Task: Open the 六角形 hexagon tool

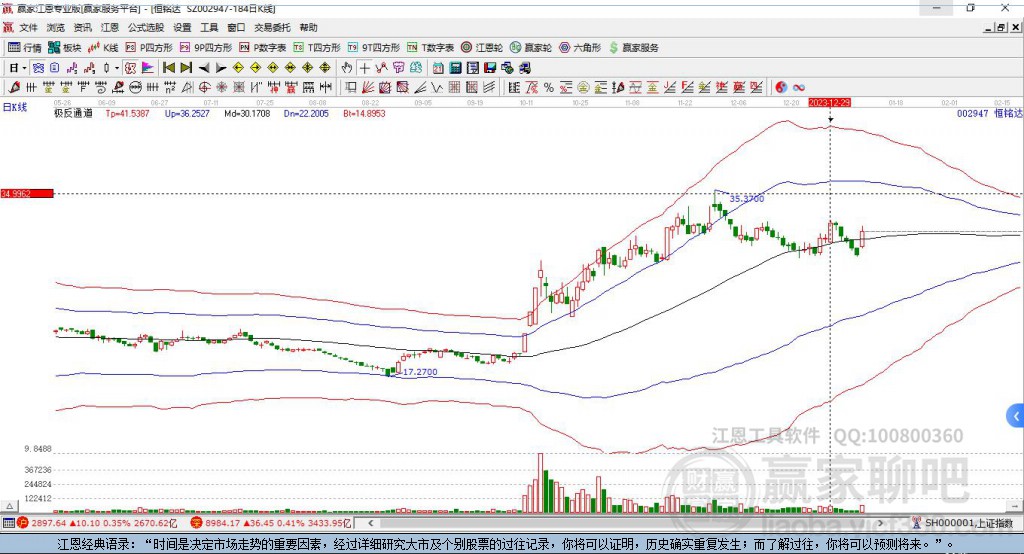Action: tap(580, 48)
